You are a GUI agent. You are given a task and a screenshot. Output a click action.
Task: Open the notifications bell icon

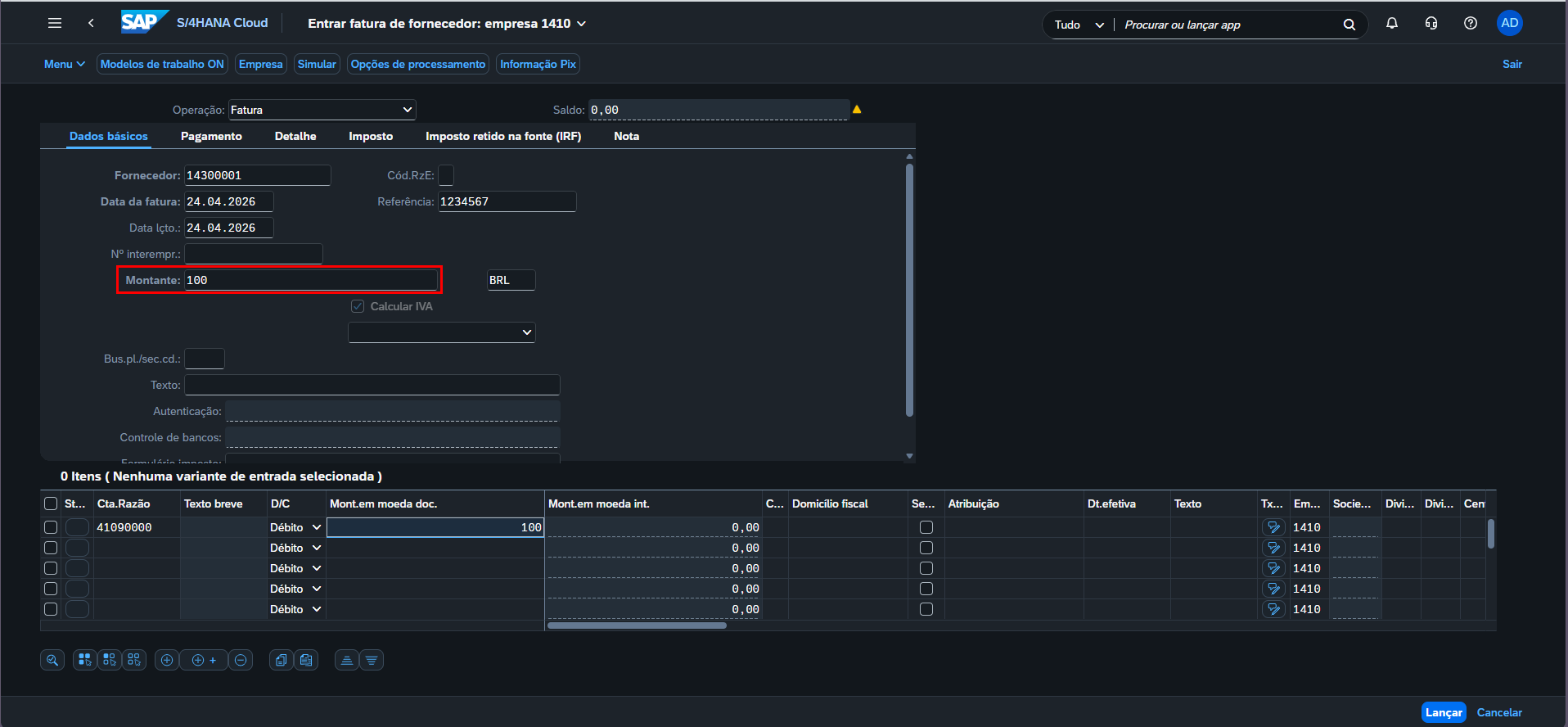click(x=1392, y=24)
